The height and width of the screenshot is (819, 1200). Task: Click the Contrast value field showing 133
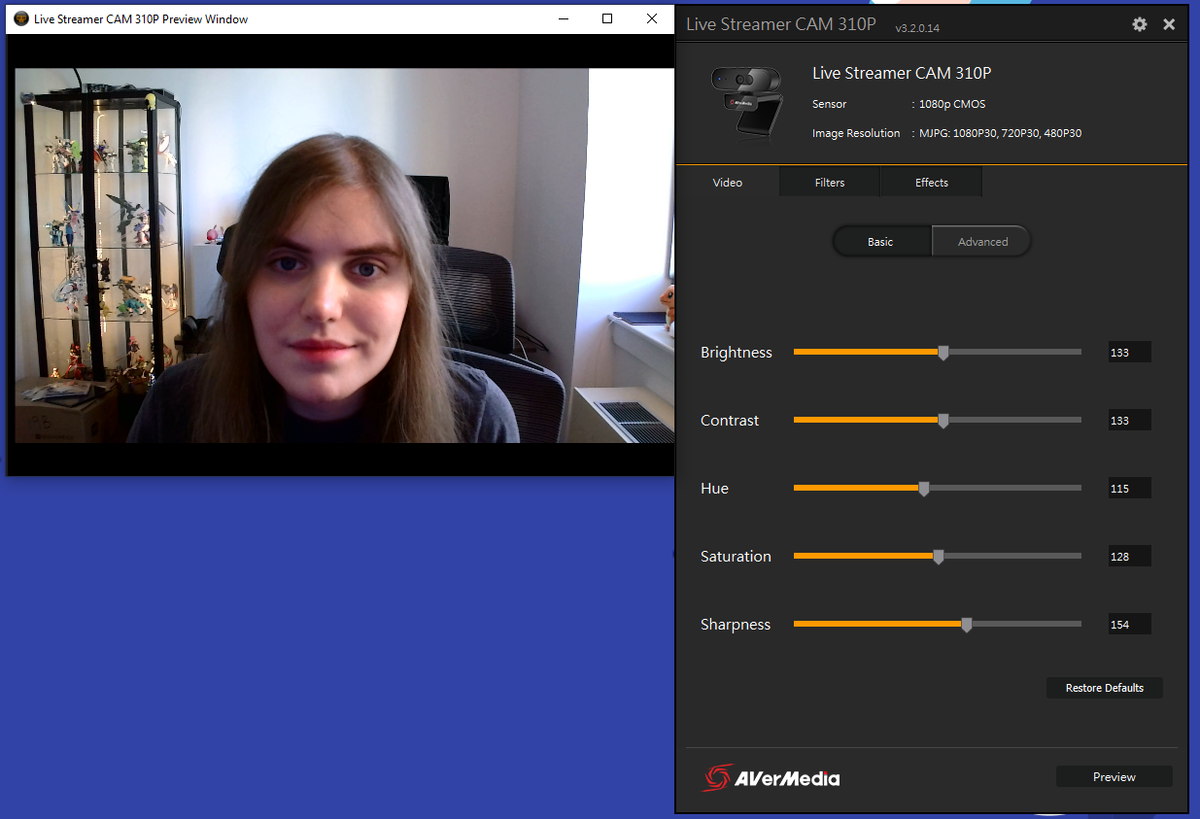[x=1129, y=420]
